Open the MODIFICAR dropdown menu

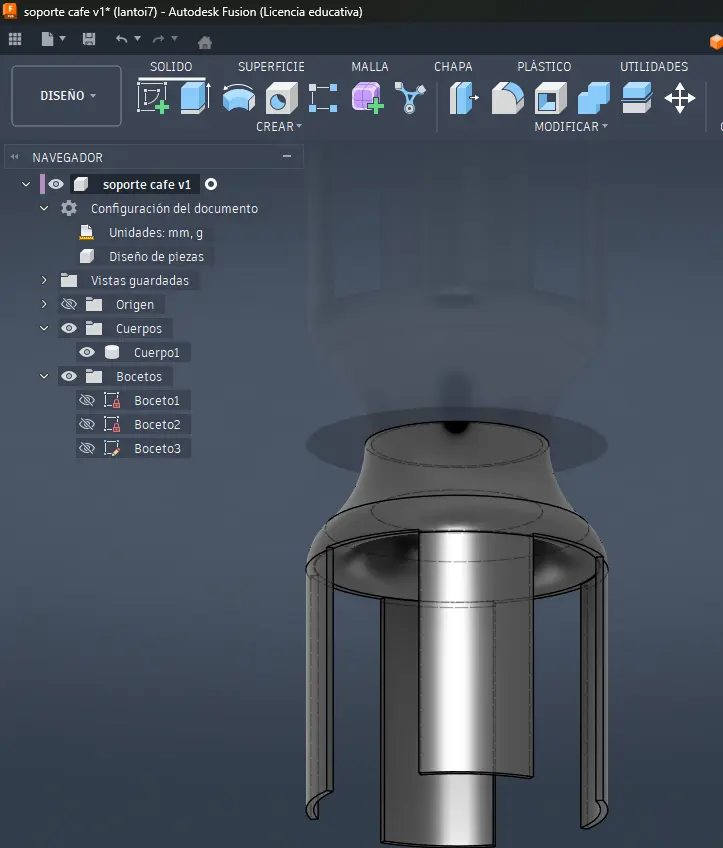point(571,127)
